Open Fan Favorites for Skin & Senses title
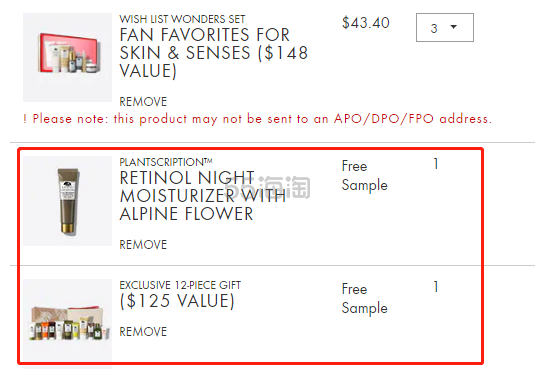535x376 pixels. click(214, 53)
